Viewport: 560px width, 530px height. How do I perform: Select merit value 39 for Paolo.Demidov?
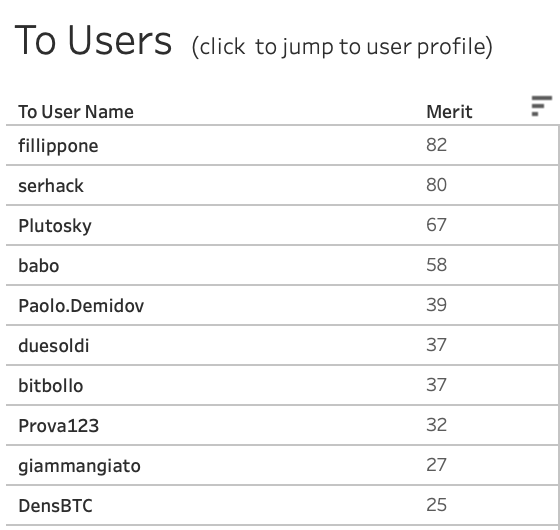(x=436, y=305)
